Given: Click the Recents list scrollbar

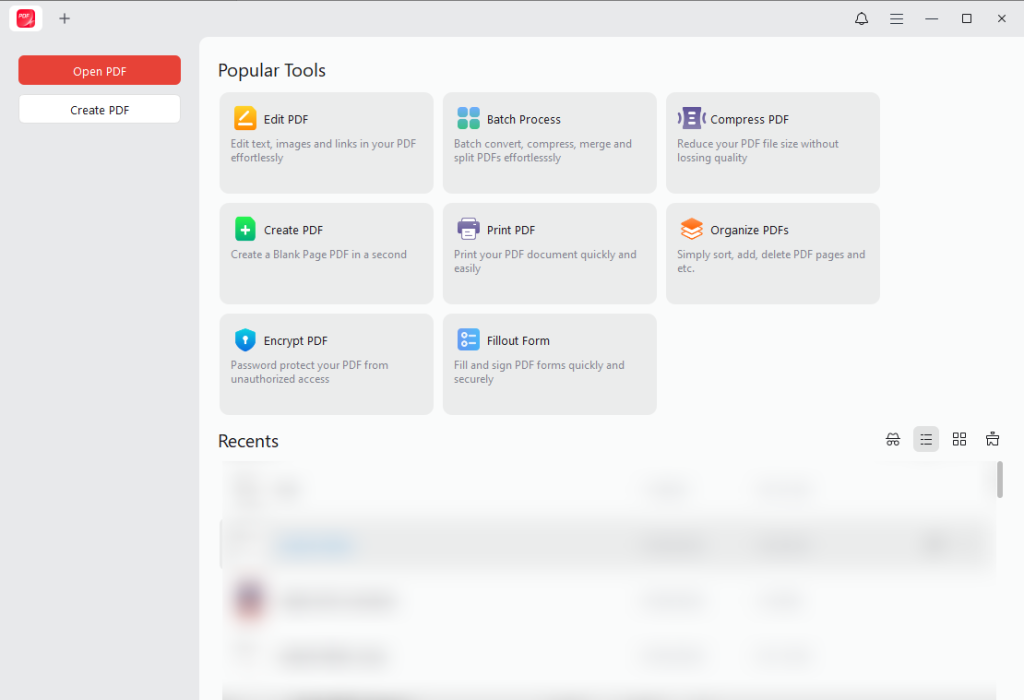Looking at the screenshot, I should point(999,479).
